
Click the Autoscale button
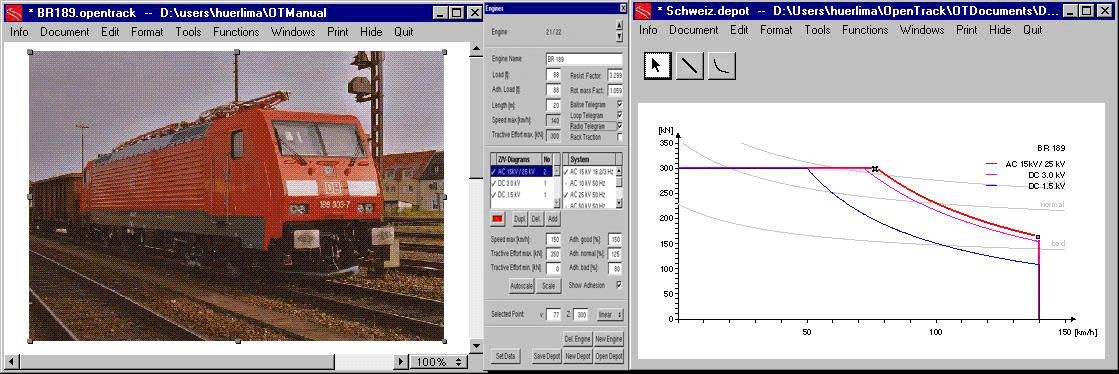[x=521, y=285]
